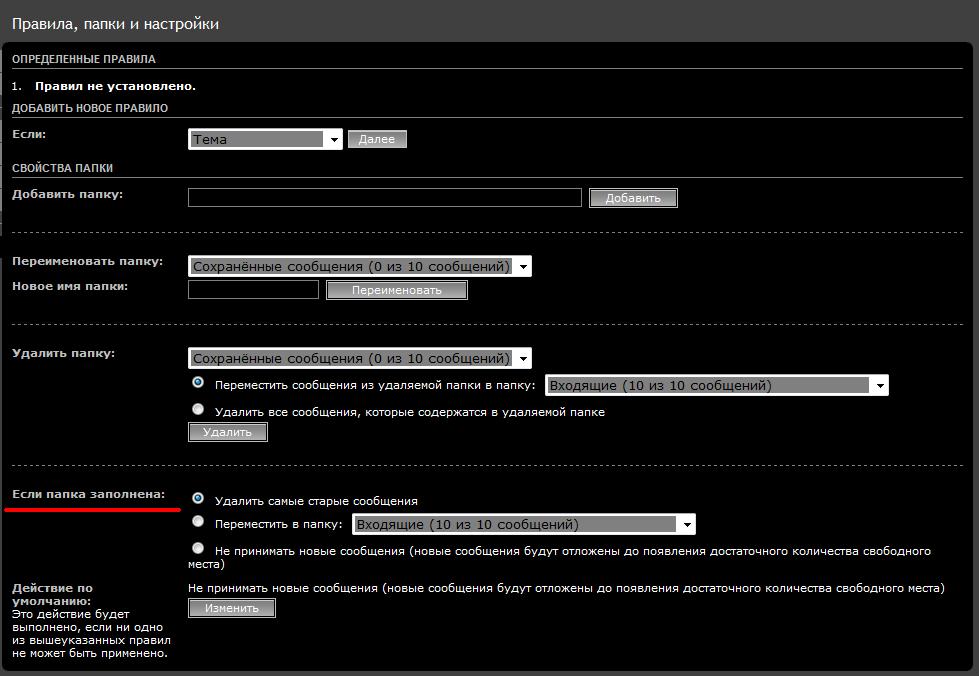This screenshot has width=979, height=676.
Task: Click the 'Правила, папки и настройки' page title
Action: coord(115,23)
